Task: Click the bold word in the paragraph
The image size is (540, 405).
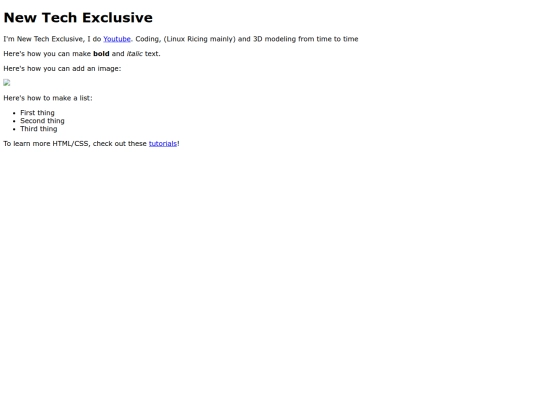Action: pos(101,54)
